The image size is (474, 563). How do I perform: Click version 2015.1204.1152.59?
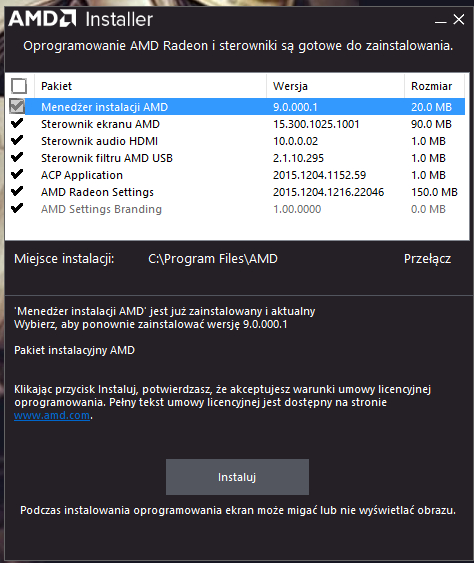tap(319, 175)
